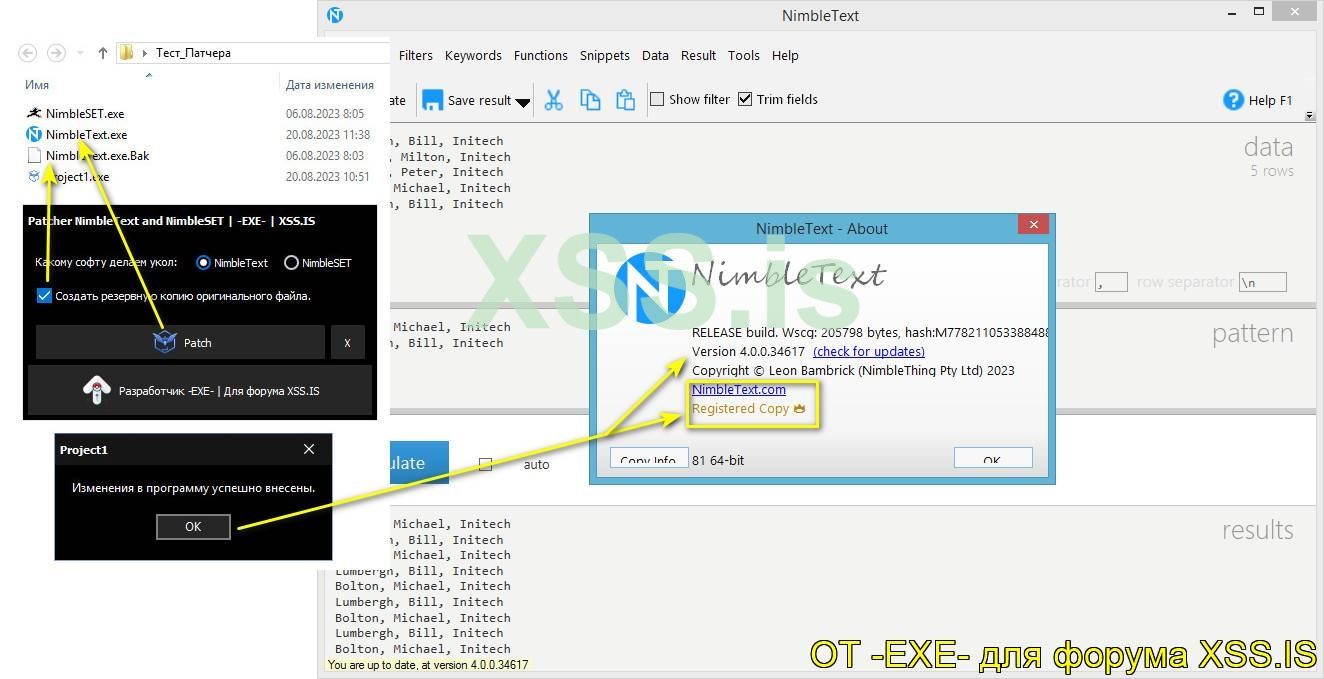Close the Project1 message dialog
Image resolution: width=1324 pixels, height=679 pixels.
click(x=308, y=450)
